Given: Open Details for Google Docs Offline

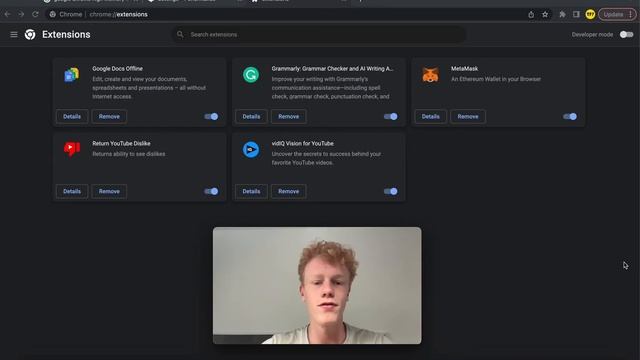Looking at the screenshot, I should pos(72,117).
